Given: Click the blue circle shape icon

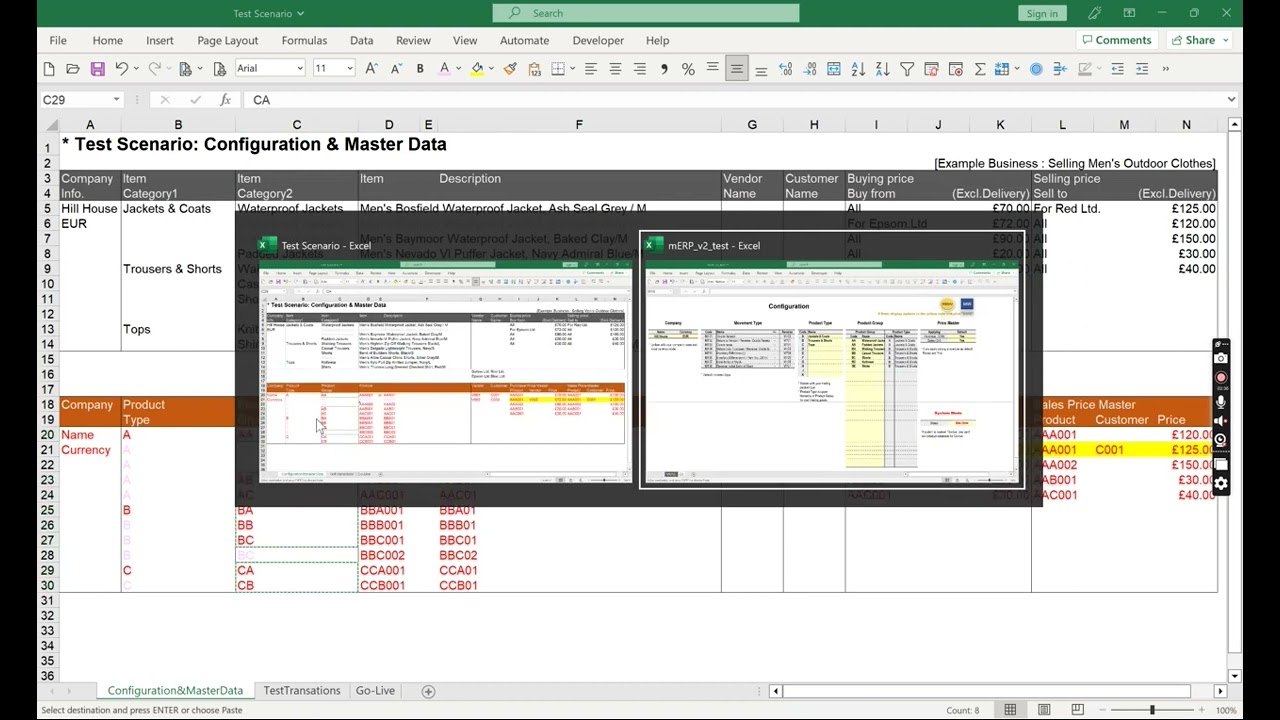Looking at the screenshot, I should click(1036, 69).
